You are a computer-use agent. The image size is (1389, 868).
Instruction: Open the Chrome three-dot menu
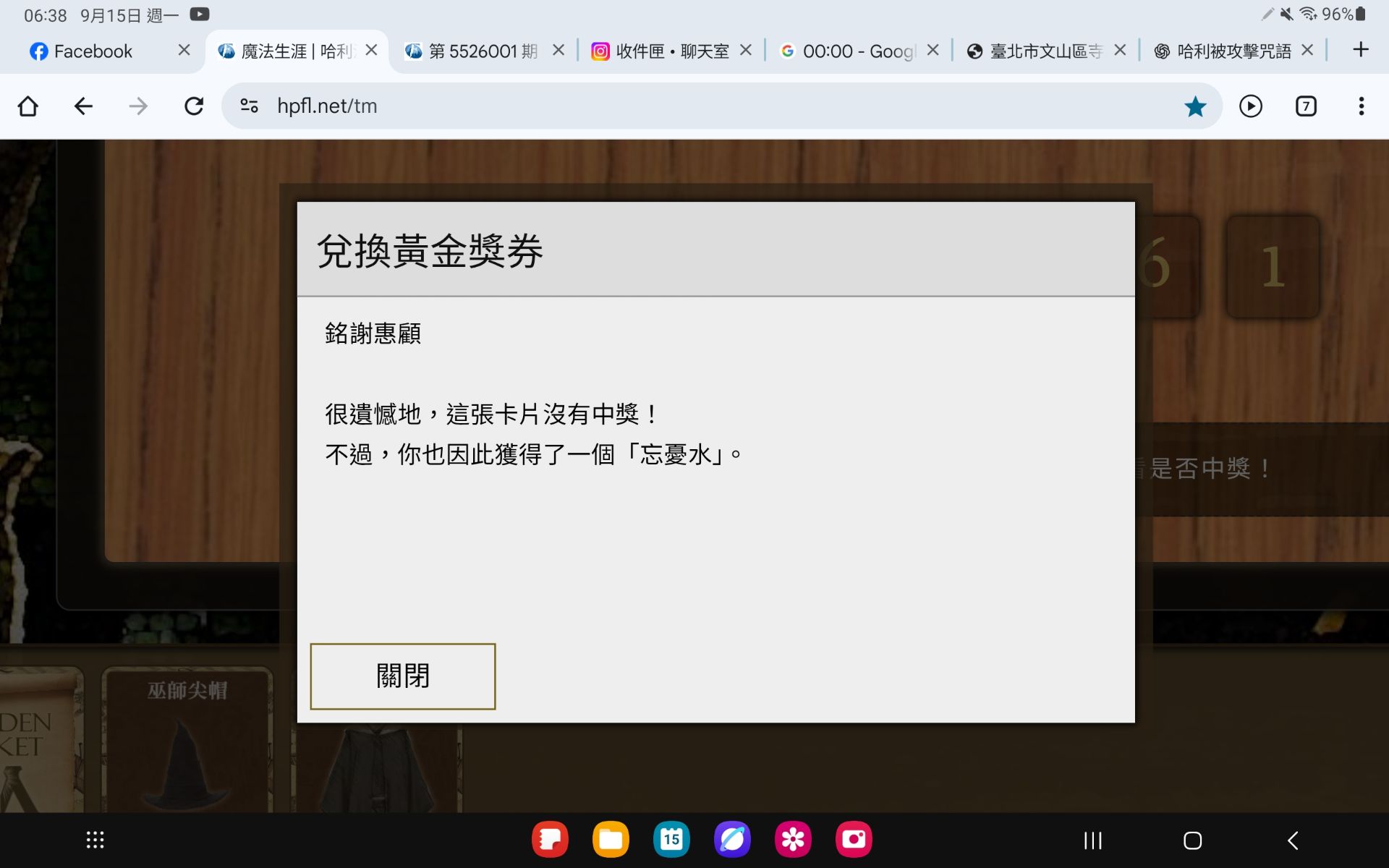point(1361,106)
